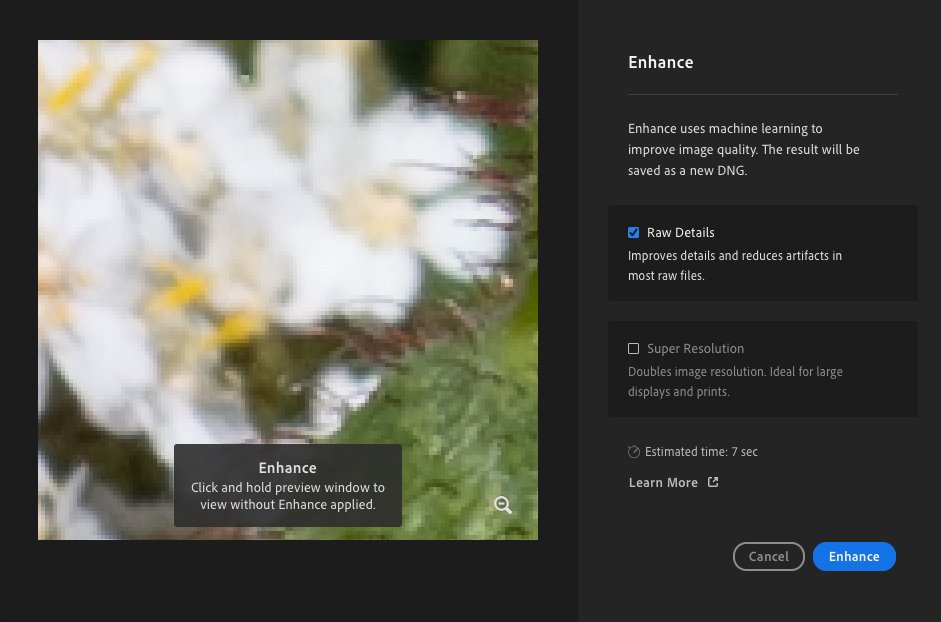Click the 'Enhance' dialog heading
Image resolution: width=941 pixels, height=622 pixels.
pyautogui.click(x=661, y=62)
